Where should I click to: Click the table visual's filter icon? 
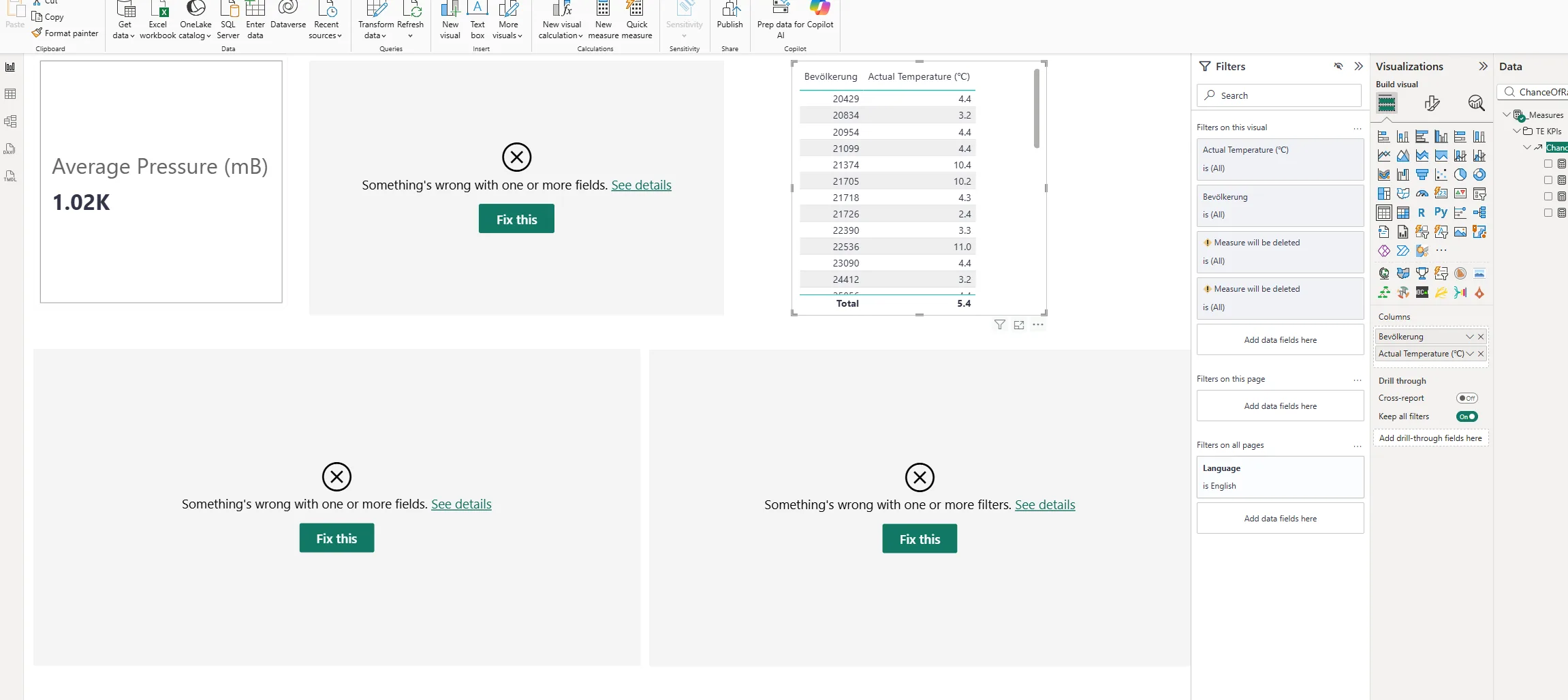[x=999, y=325]
